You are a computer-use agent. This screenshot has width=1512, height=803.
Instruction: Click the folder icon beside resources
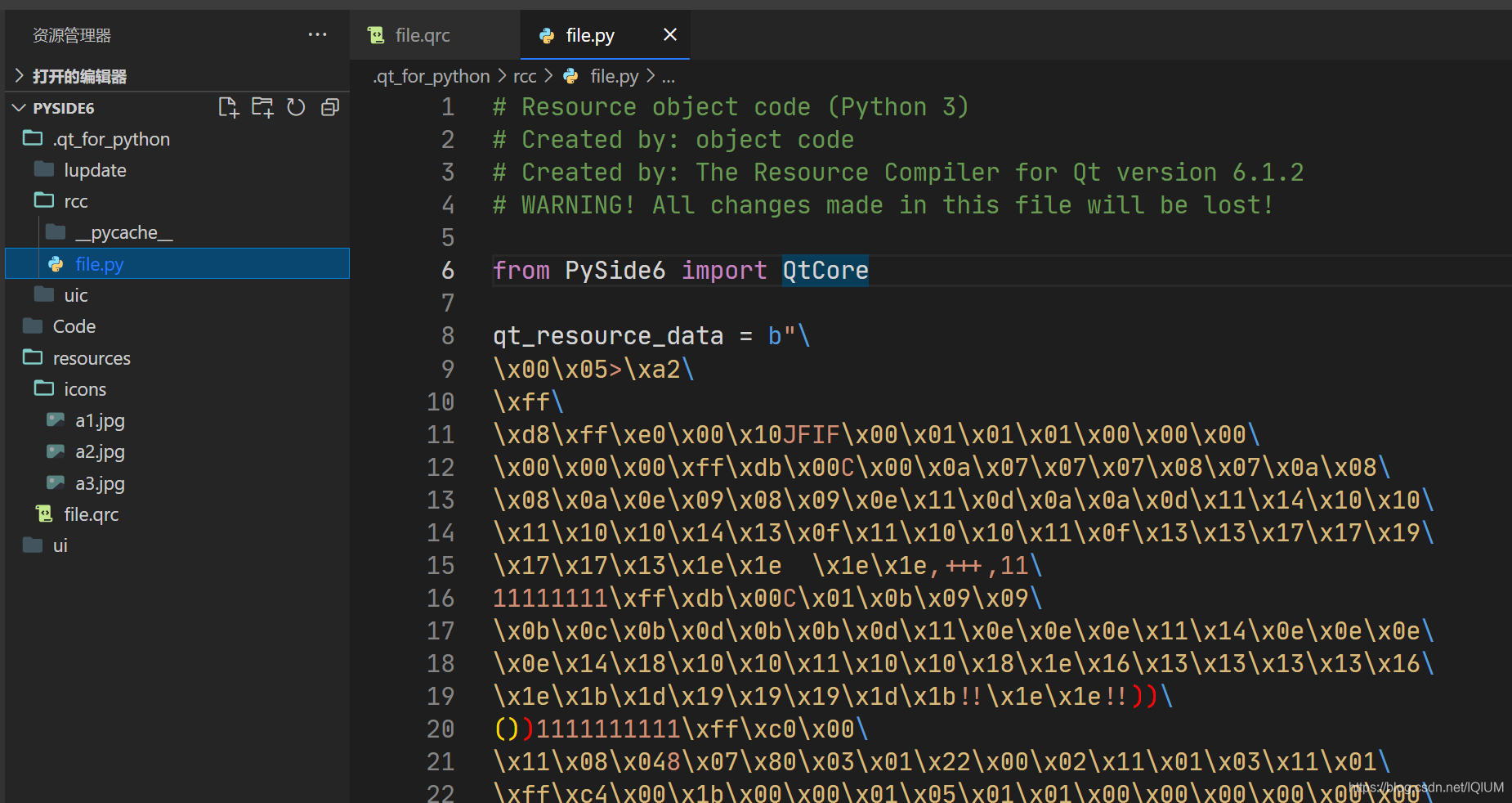(33, 357)
